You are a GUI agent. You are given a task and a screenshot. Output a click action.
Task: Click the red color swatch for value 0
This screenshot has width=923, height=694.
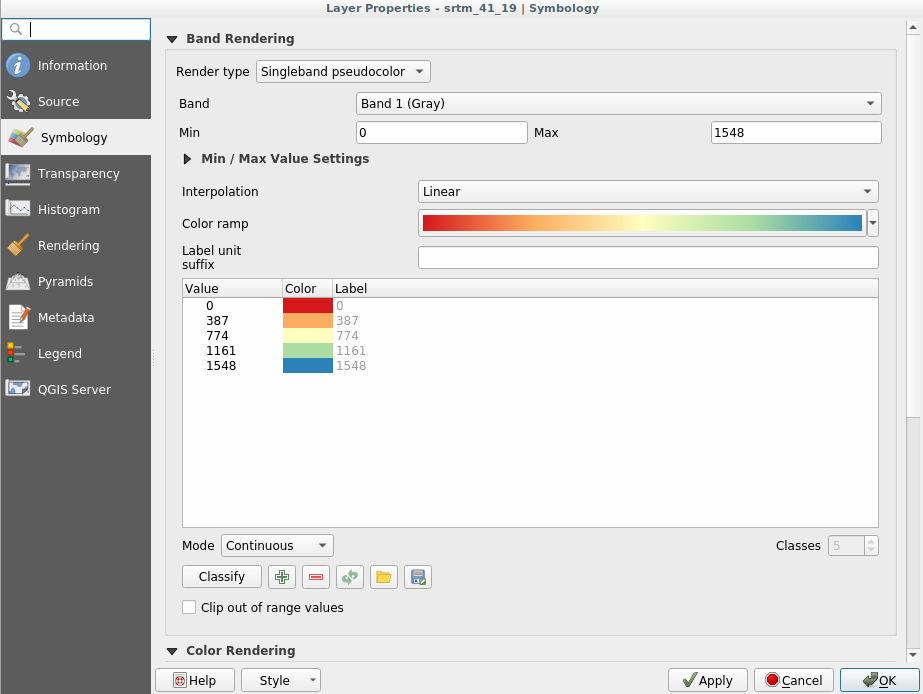tap(308, 305)
